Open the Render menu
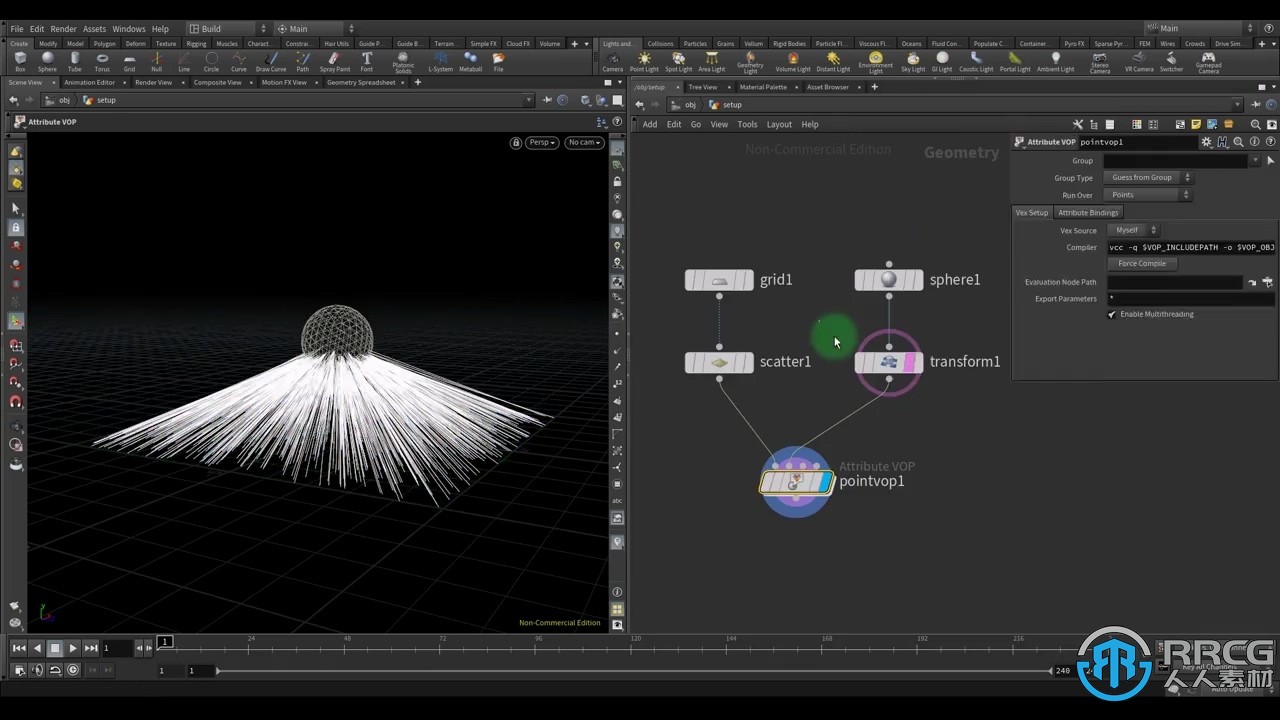Viewport: 1280px width, 720px height. 63,29
